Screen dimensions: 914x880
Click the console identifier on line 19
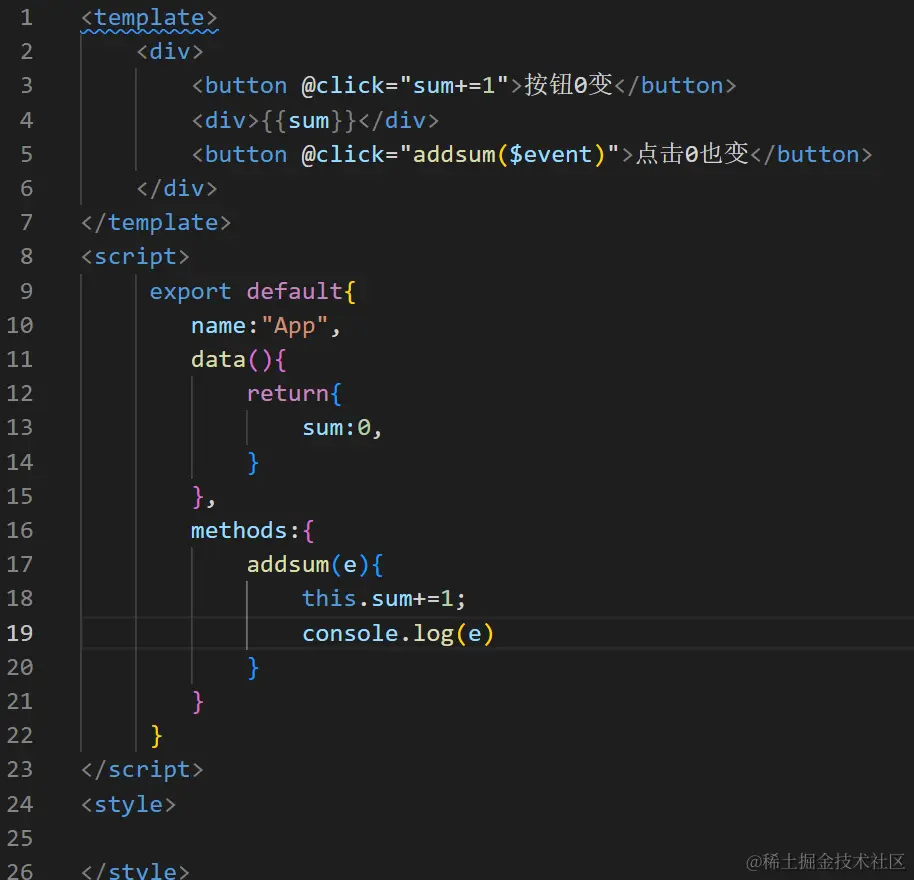click(350, 633)
